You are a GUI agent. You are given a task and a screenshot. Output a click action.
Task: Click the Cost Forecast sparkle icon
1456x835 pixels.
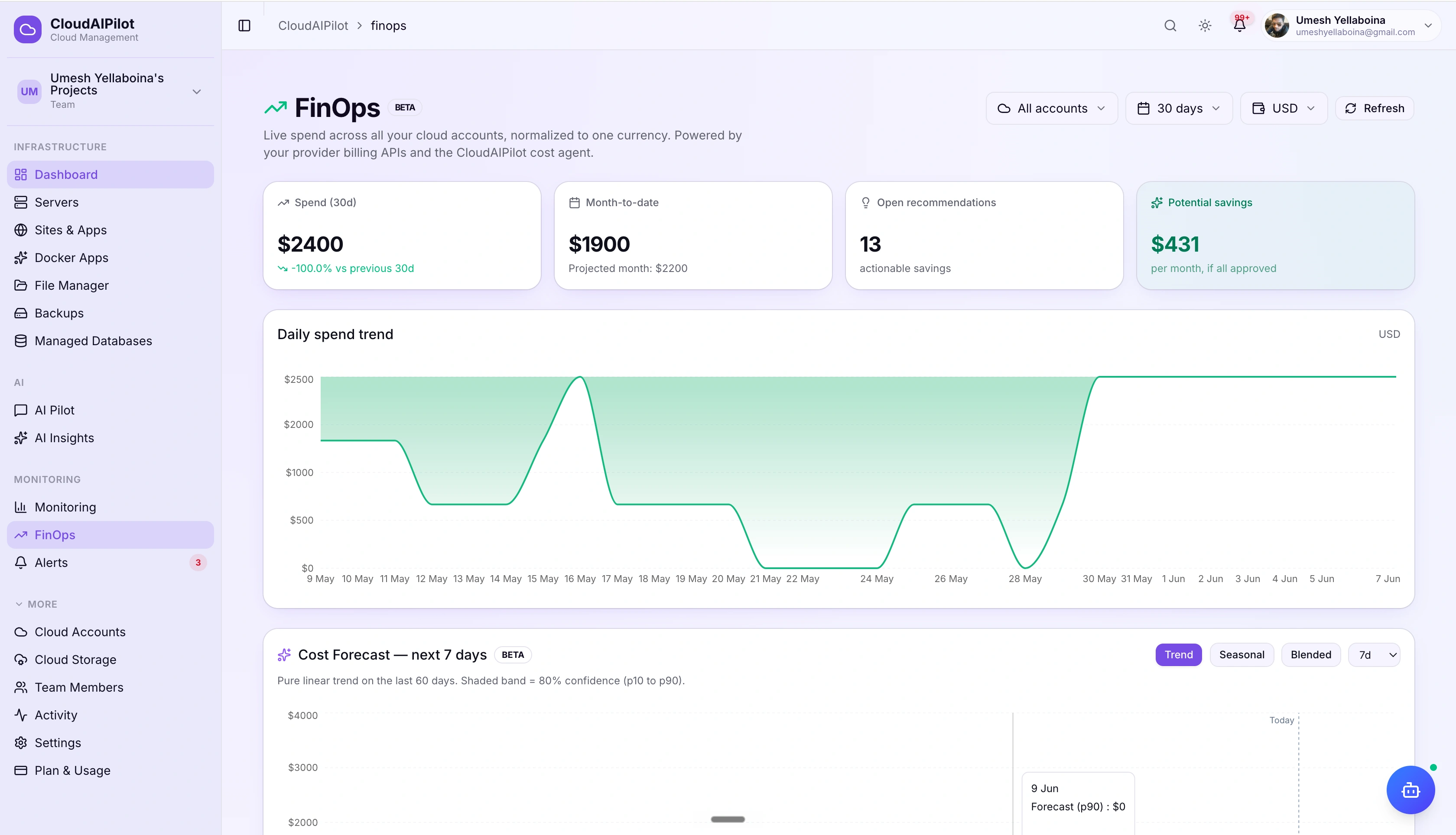(284, 655)
